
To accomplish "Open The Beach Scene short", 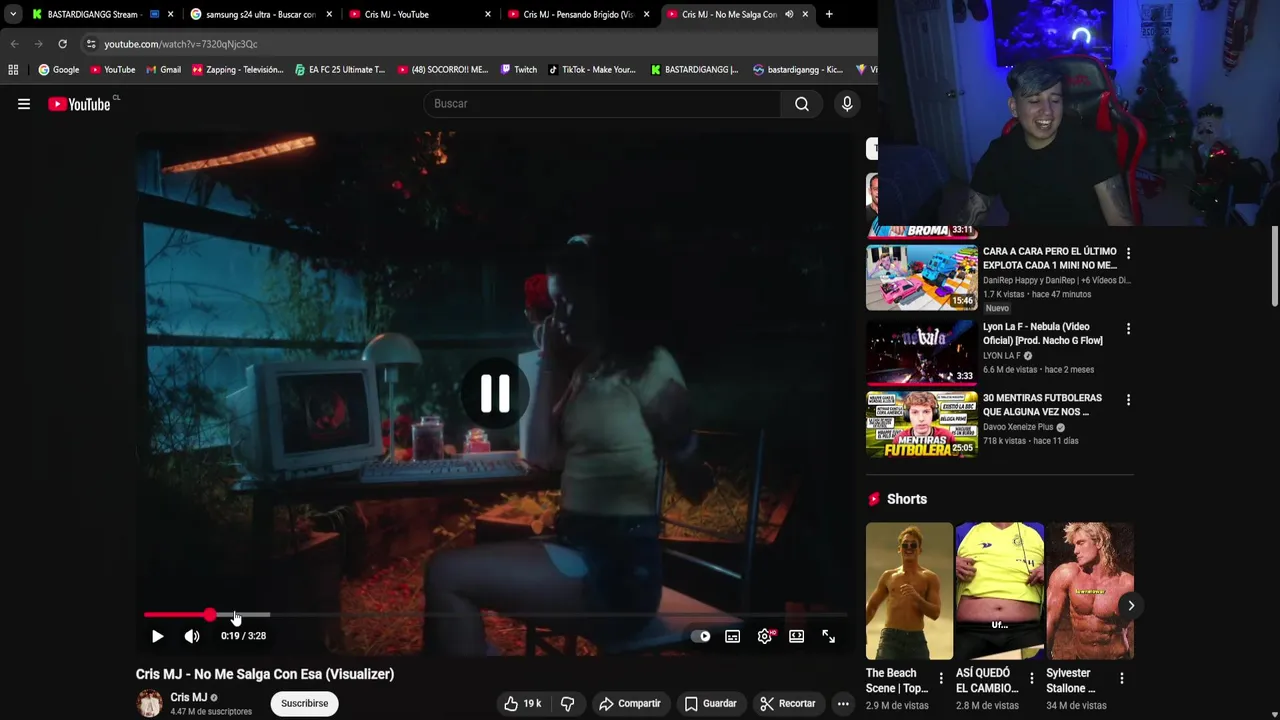I will click(x=909, y=591).
